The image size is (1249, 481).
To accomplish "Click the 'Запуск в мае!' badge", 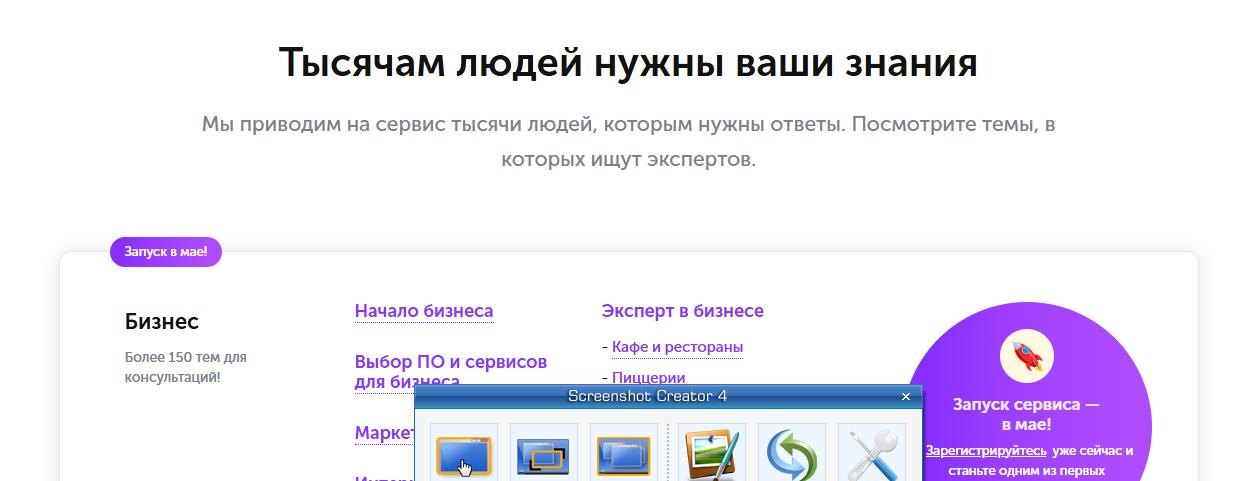I will pos(166,252).
